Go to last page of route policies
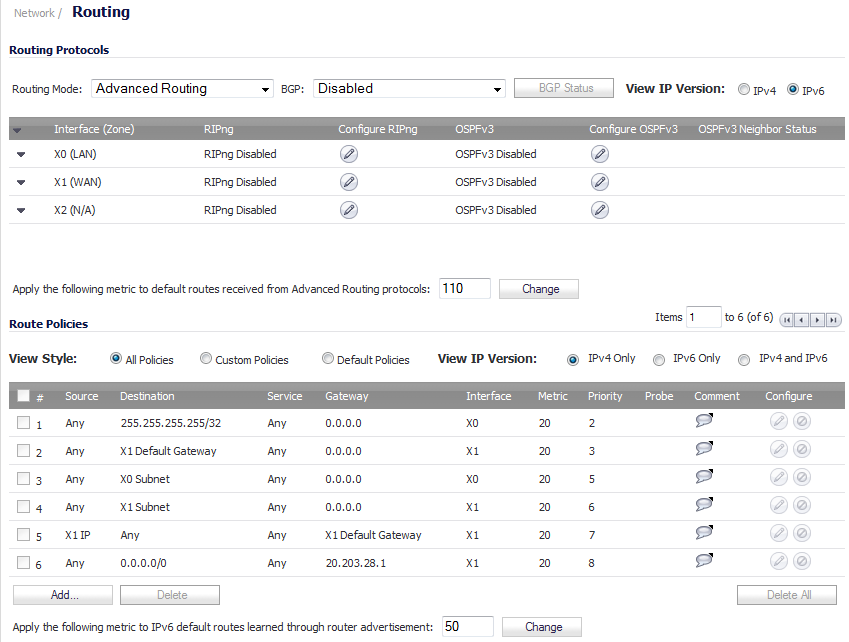 pos(833,319)
